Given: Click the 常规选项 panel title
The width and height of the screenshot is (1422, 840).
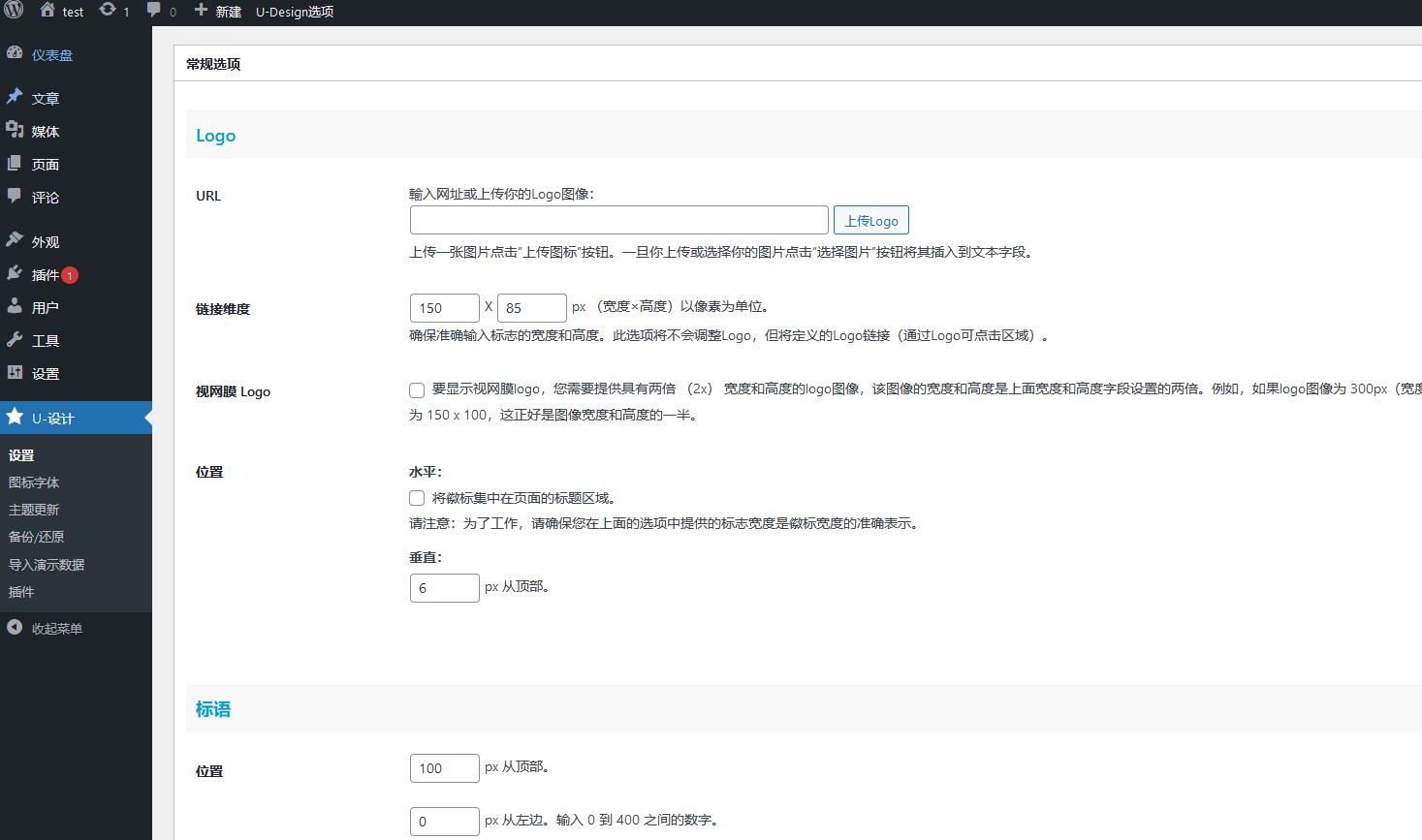Looking at the screenshot, I should click(213, 64).
